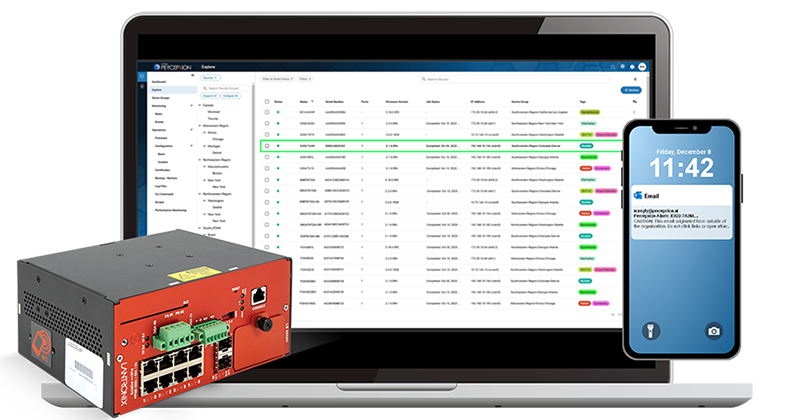Open Firmware under Operations
This screenshot has width=800, height=420.
pyautogui.click(x=161, y=138)
